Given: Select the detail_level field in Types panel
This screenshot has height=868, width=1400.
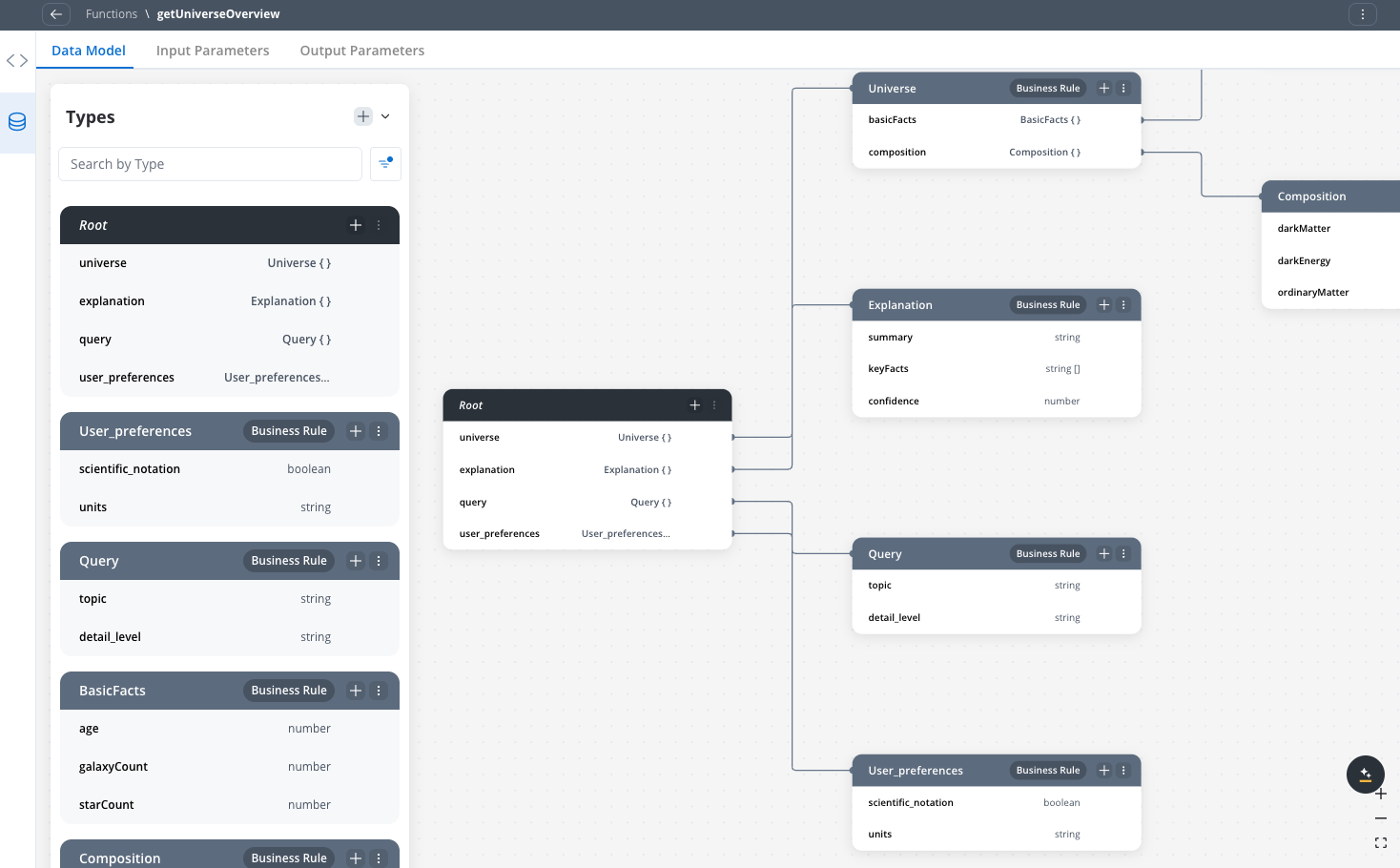Looking at the screenshot, I should [x=230, y=637].
